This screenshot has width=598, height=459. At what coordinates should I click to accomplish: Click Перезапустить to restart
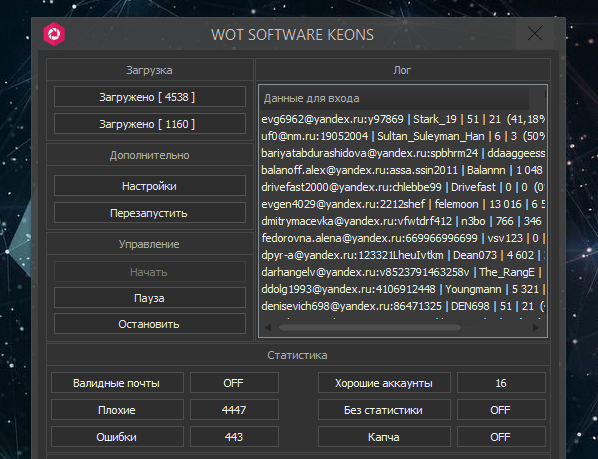pos(150,213)
